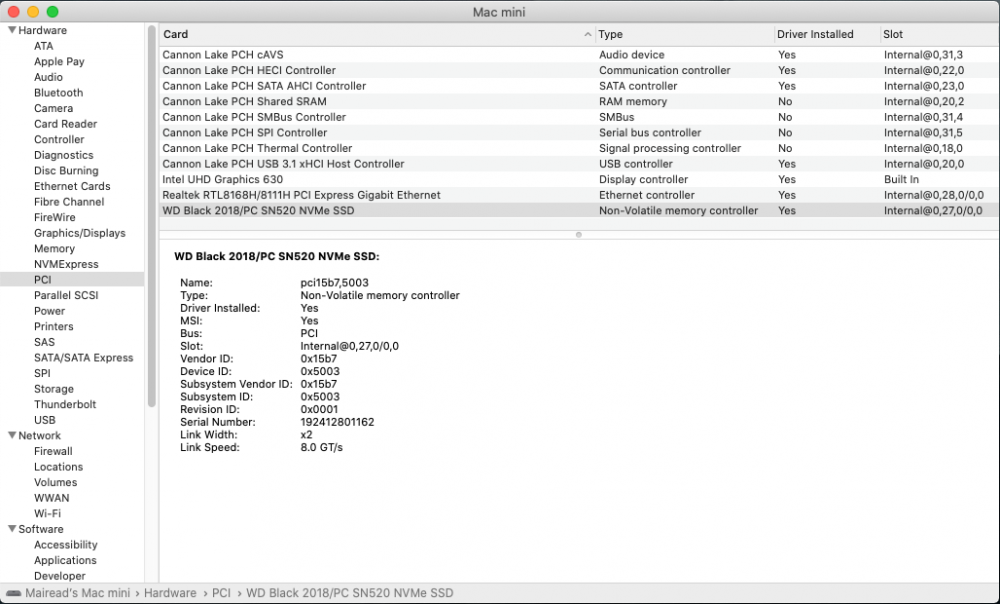
Task: Select the Realtek RTL8168H/8111H Ethernet row
Action: point(578,195)
